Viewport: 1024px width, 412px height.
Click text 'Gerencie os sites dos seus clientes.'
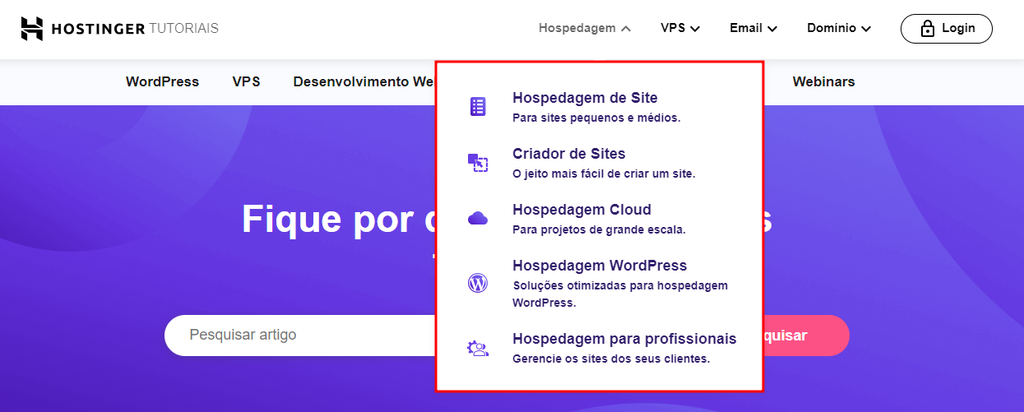coord(611,359)
